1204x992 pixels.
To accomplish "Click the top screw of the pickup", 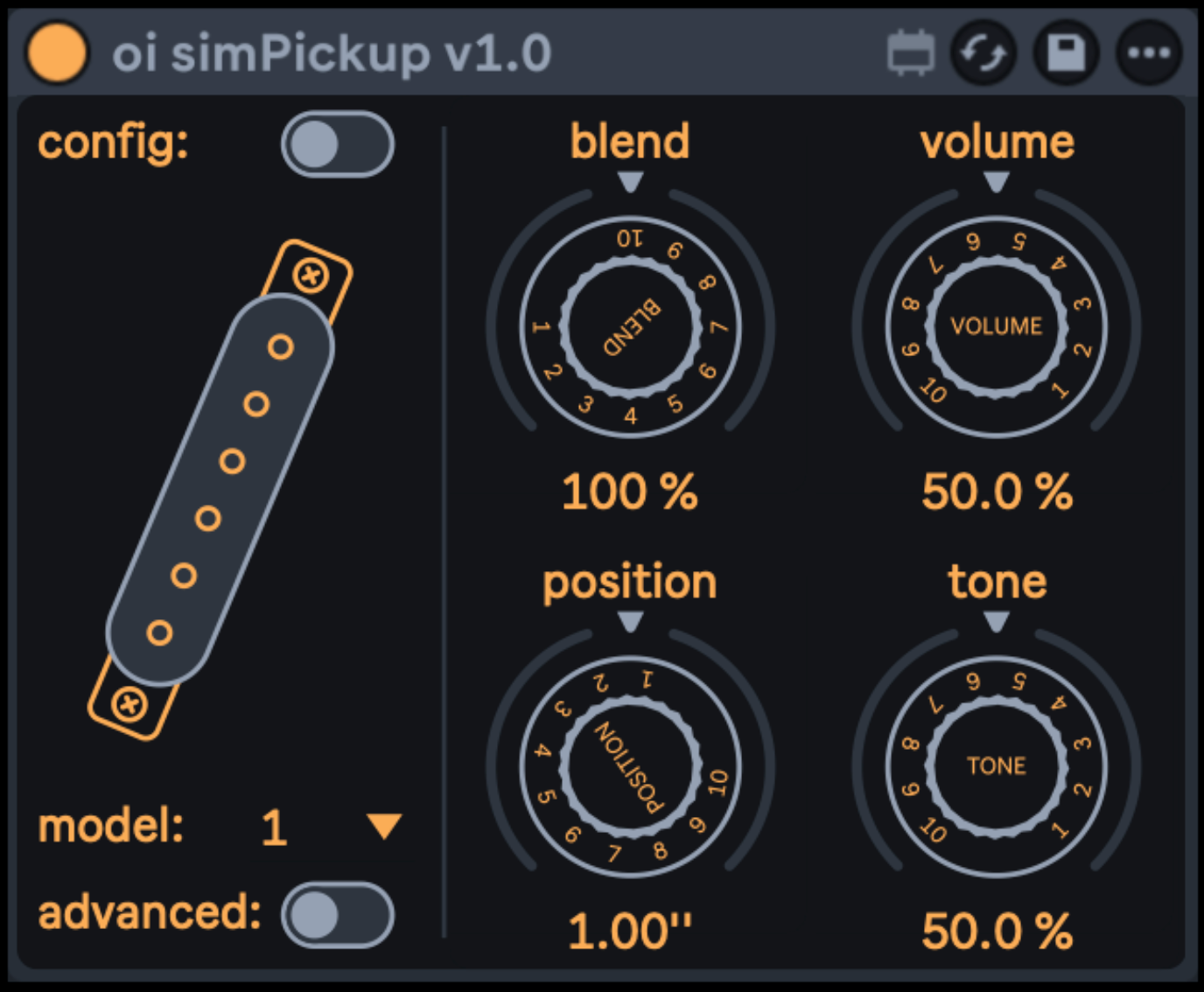I will pyautogui.click(x=311, y=276).
